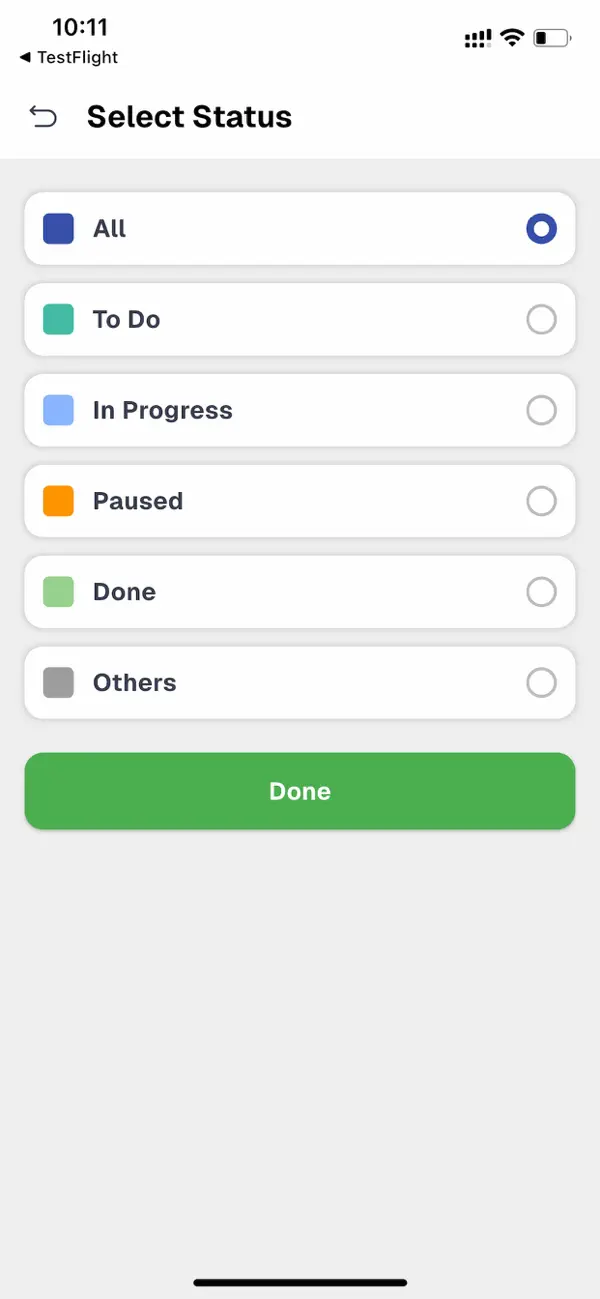Viewport: 600px width, 1299px height.
Task: Tap the gray Others status icon
Action: 58,682
